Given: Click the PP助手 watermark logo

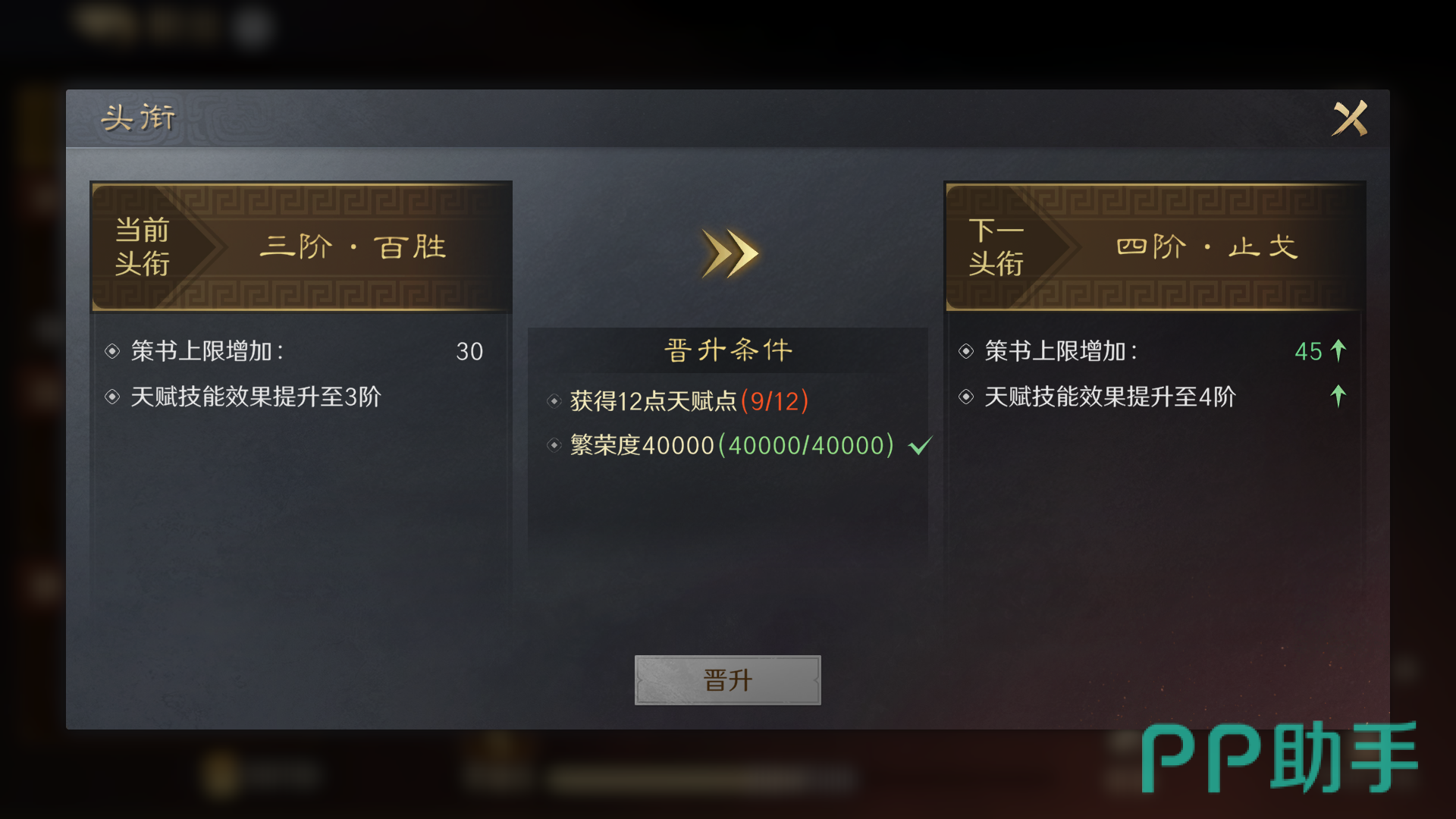Looking at the screenshot, I should click(x=1279, y=757).
